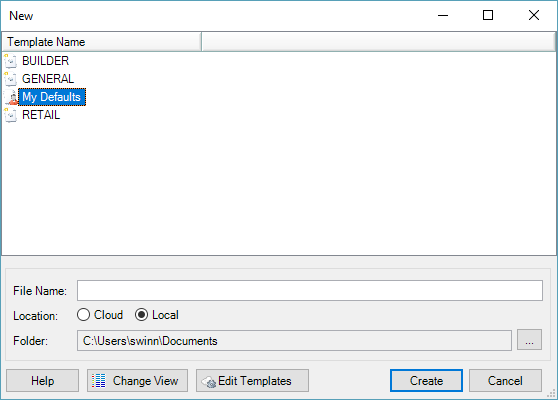Choose the Cloud location radio button
This screenshot has height=400, width=558.
(83, 315)
